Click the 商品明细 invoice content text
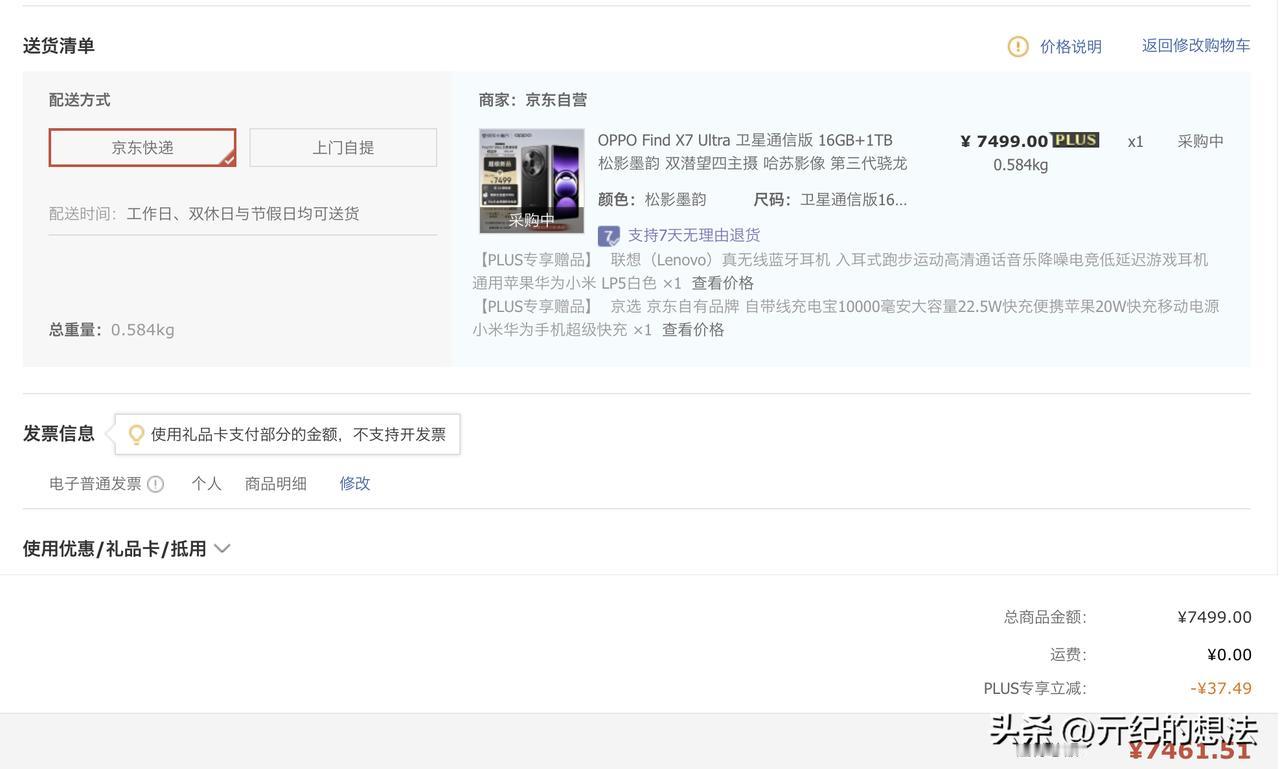This screenshot has width=1280, height=769. (276, 483)
